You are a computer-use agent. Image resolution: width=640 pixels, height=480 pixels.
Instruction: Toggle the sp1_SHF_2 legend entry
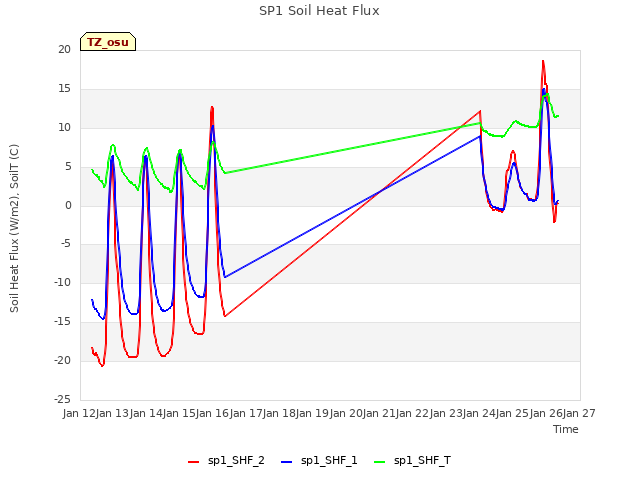(x=226, y=460)
